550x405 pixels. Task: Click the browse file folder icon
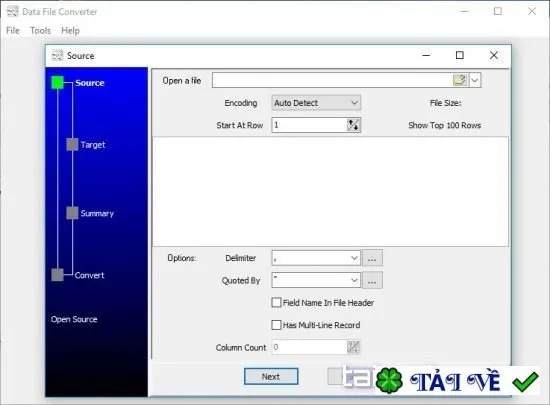coord(460,80)
